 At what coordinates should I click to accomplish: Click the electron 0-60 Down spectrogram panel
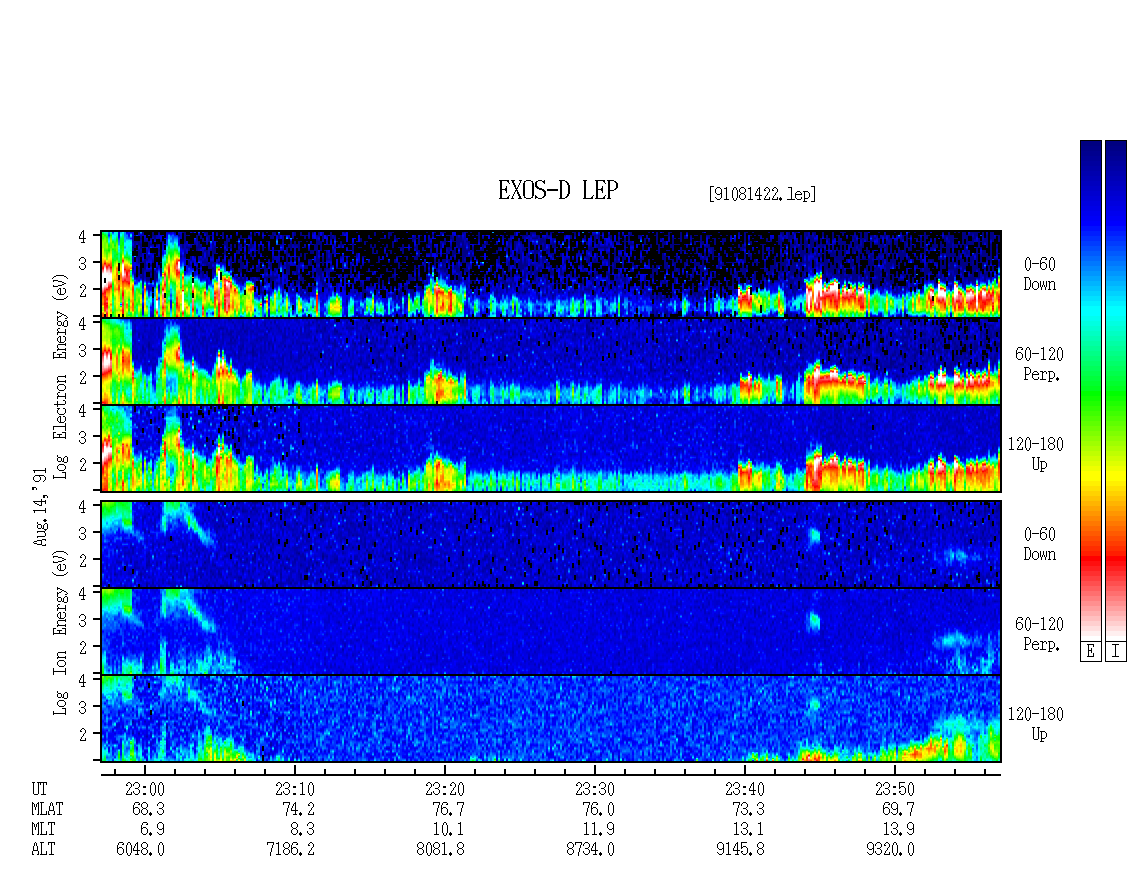click(x=551, y=274)
